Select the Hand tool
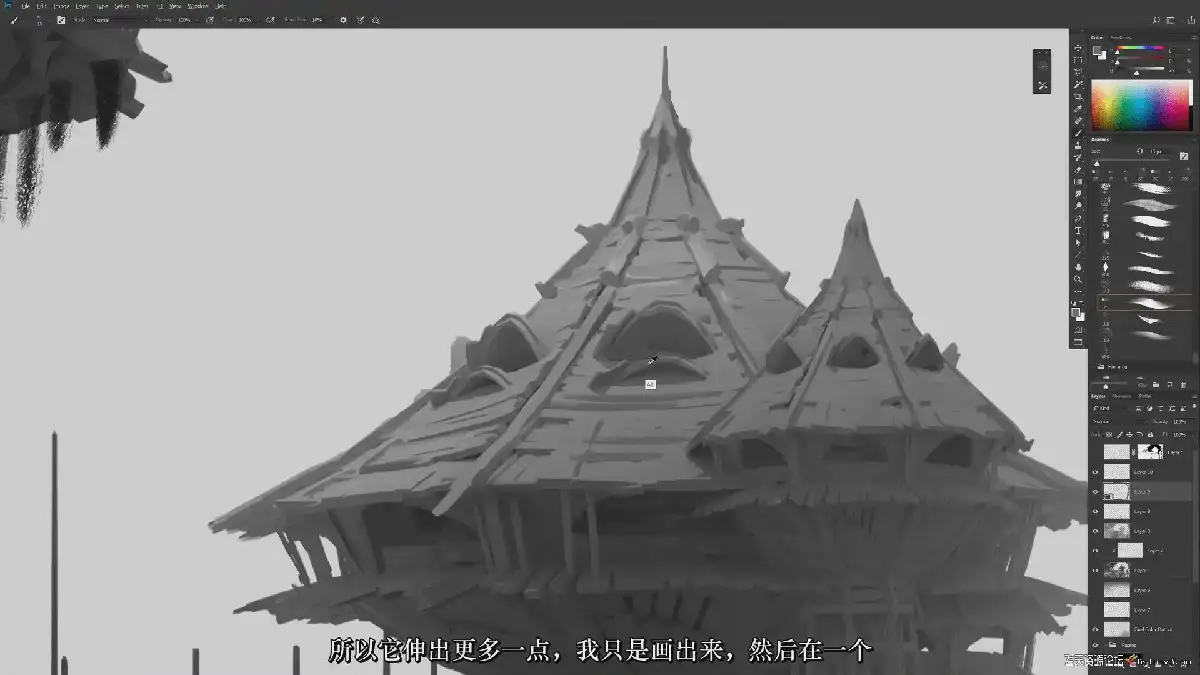The height and width of the screenshot is (675, 1200). tap(1078, 267)
